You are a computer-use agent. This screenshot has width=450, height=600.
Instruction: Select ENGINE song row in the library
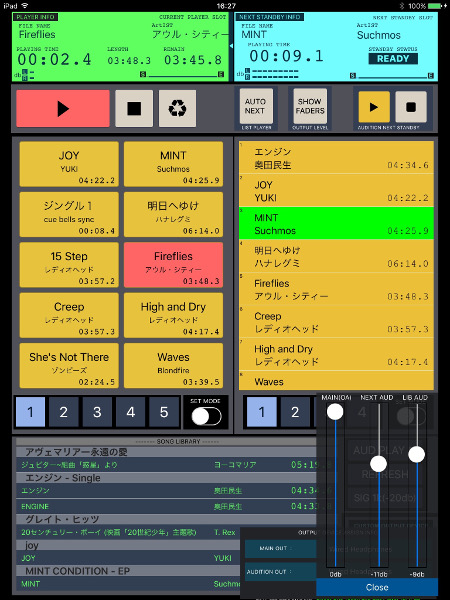point(166,506)
